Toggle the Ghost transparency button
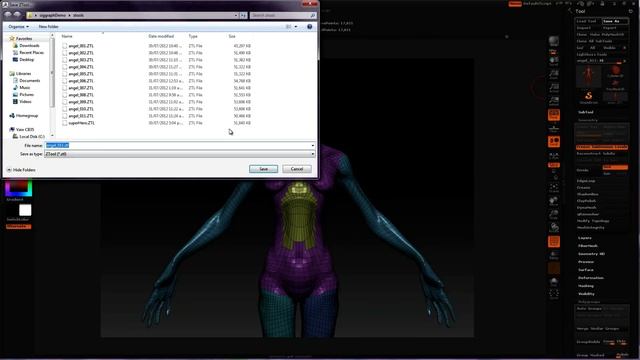Image resolution: width=640 pixels, height=360 pixels. pos(553,268)
